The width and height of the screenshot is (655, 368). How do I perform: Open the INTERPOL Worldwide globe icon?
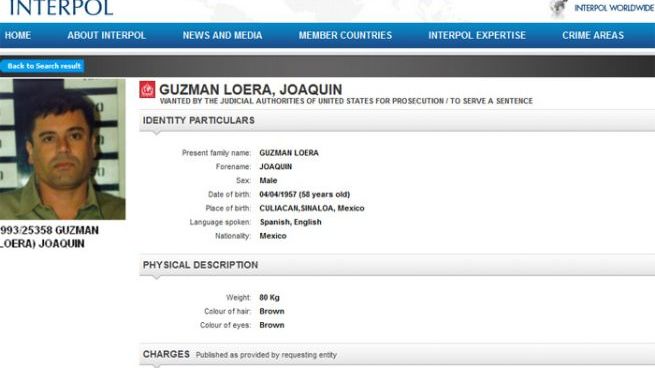[559, 8]
